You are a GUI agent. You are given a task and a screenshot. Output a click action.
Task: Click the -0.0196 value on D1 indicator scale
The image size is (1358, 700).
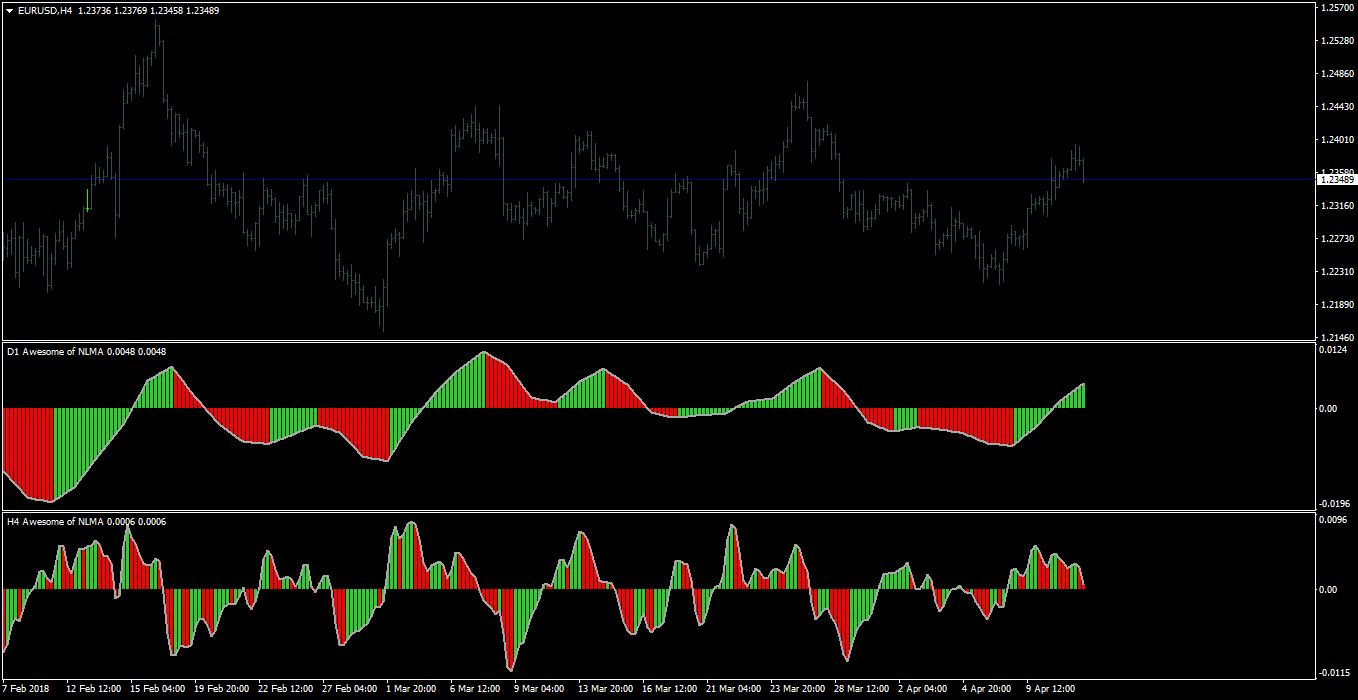pyautogui.click(x=1334, y=503)
